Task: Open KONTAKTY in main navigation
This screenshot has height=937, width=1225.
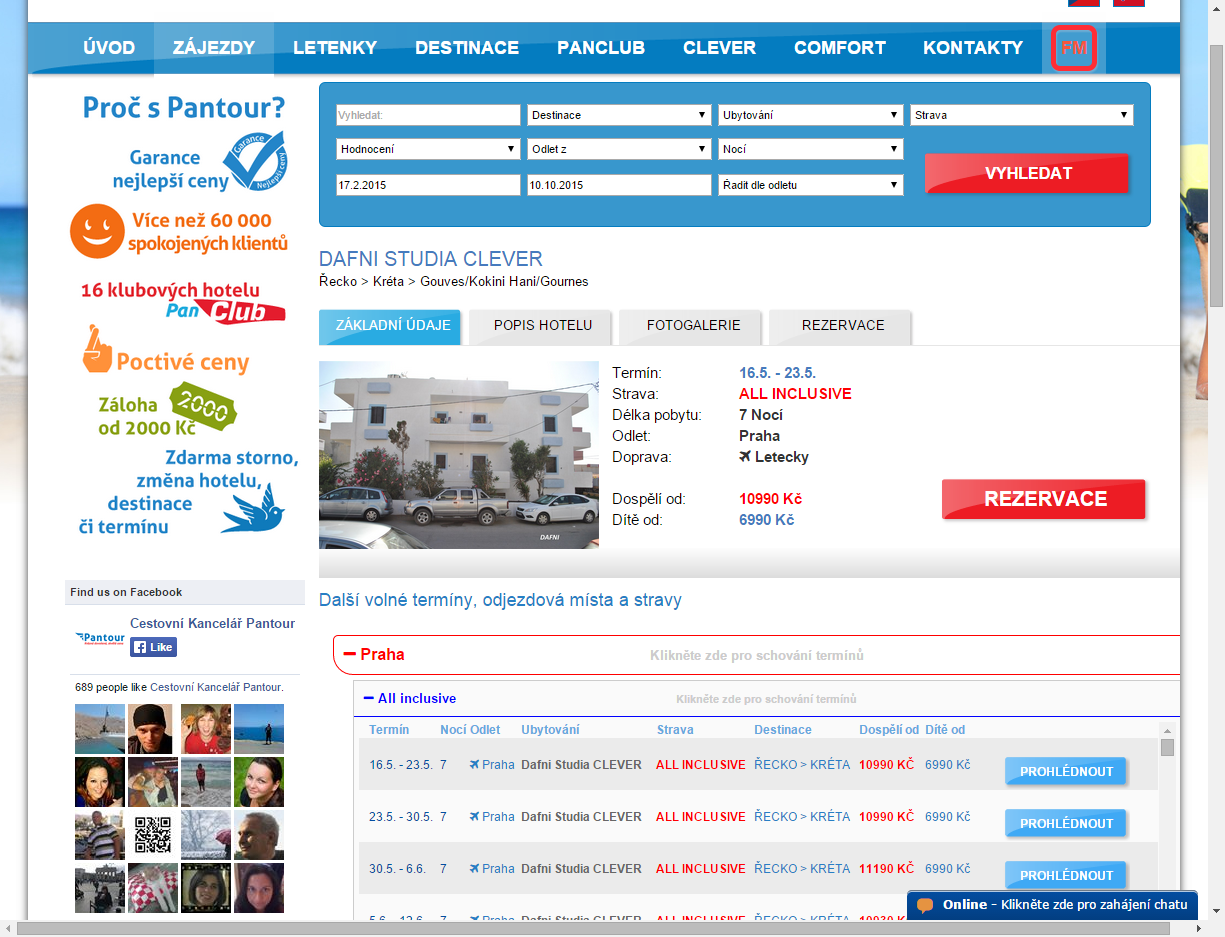Action: pyautogui.click(x=973, y=47)
